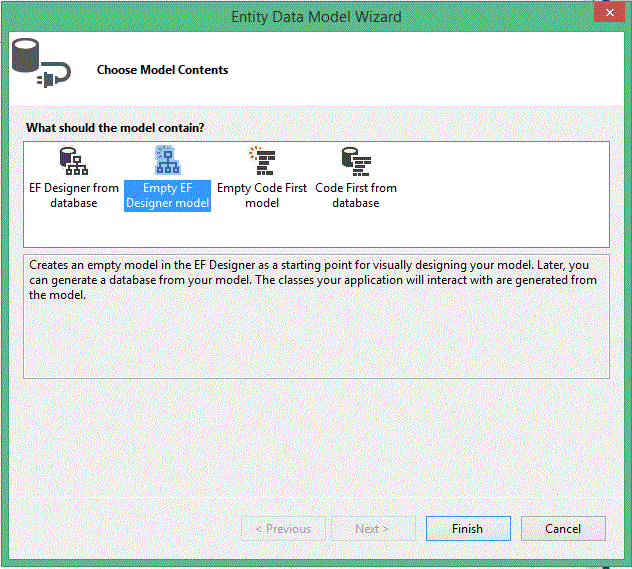Image resolution: width=632 pixels, height=569 pixels.
Task: Choose the Code First from database icon
Action: (x=356, y=161)
